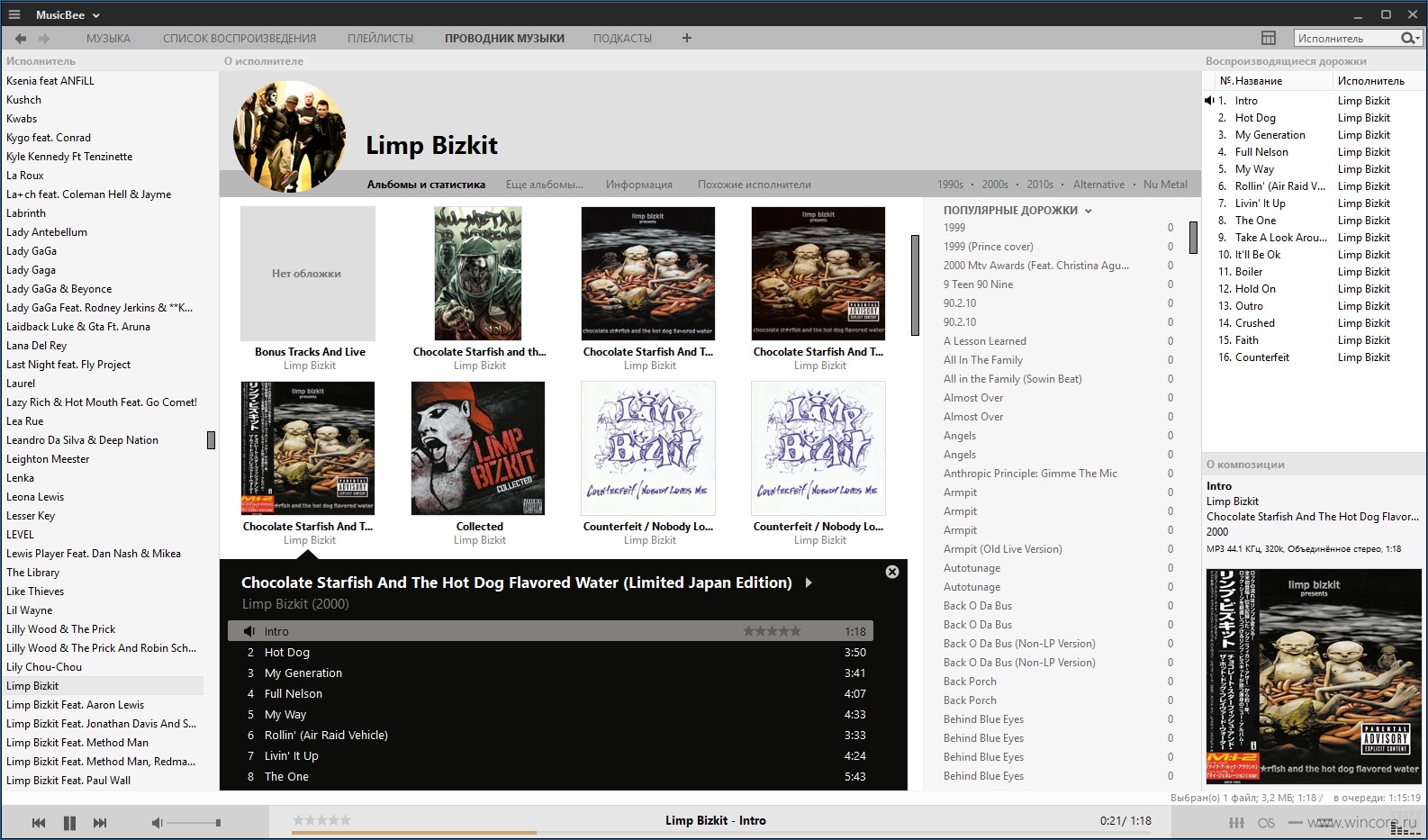The image size is (1428, 840).
Task: Pause playback of the current track
Action: pos(69,823)
